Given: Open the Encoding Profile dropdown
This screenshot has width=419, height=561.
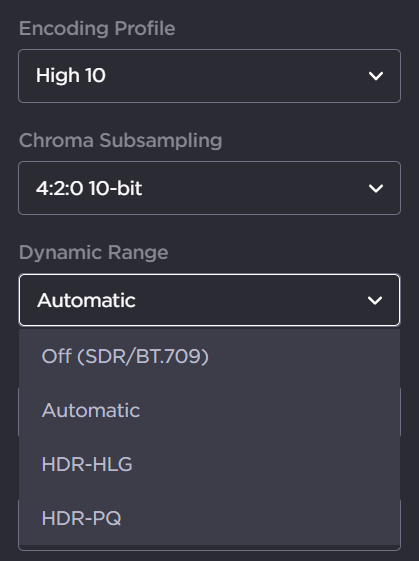Looking at the screenshot, I should [x=209, y=76].
